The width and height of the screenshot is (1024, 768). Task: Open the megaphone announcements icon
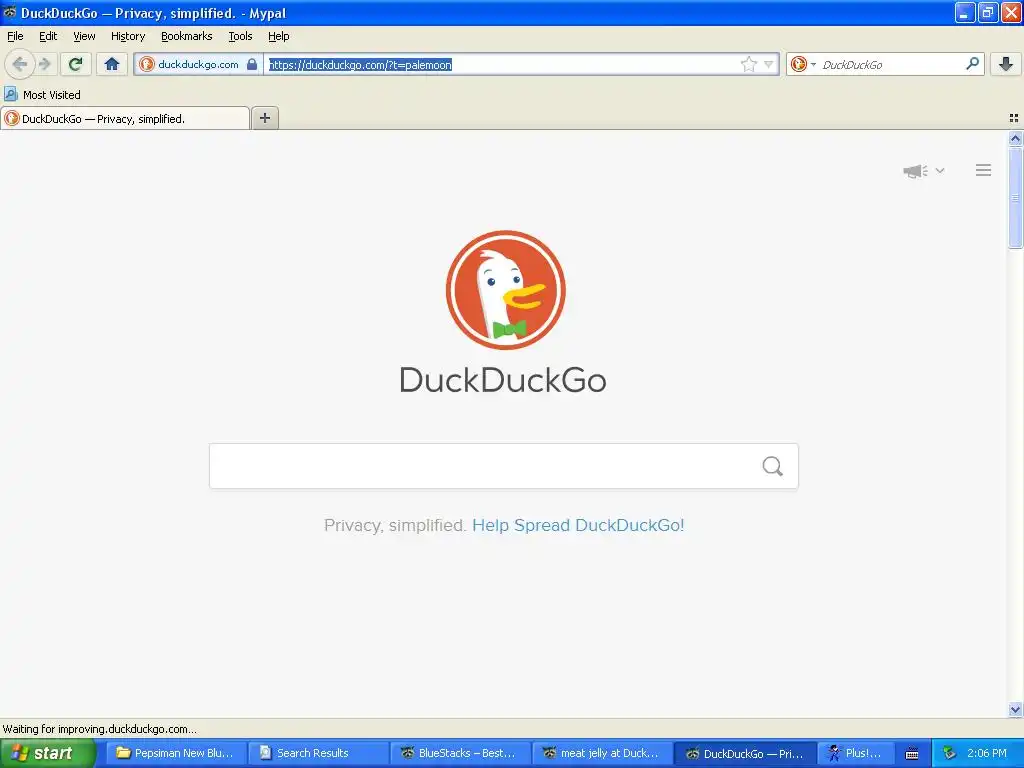pyautogui.click(x=916, y=171)
